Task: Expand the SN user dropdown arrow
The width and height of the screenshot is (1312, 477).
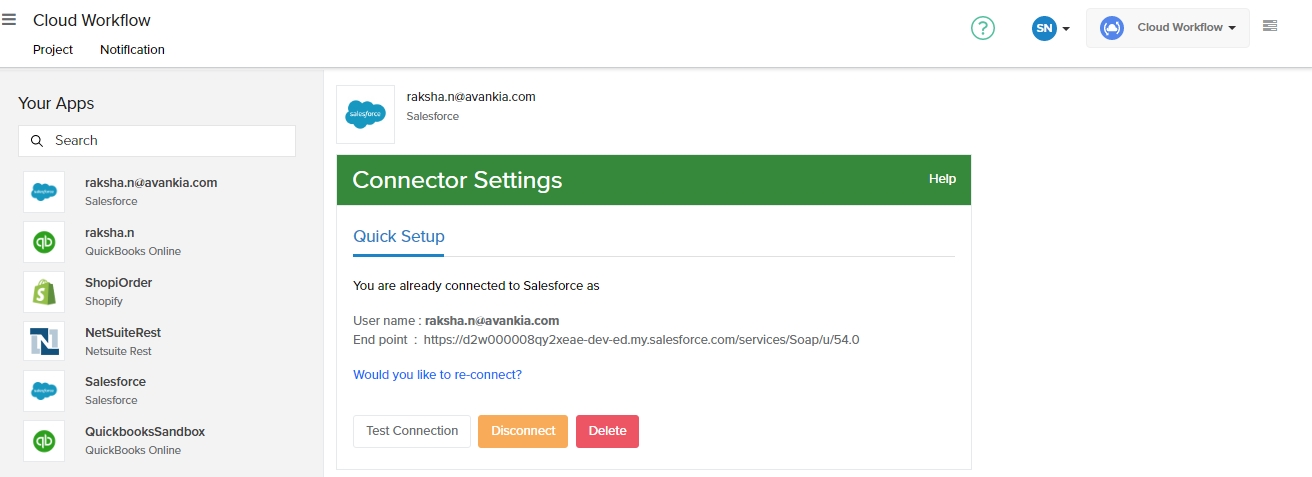Action: [1066, 29]
